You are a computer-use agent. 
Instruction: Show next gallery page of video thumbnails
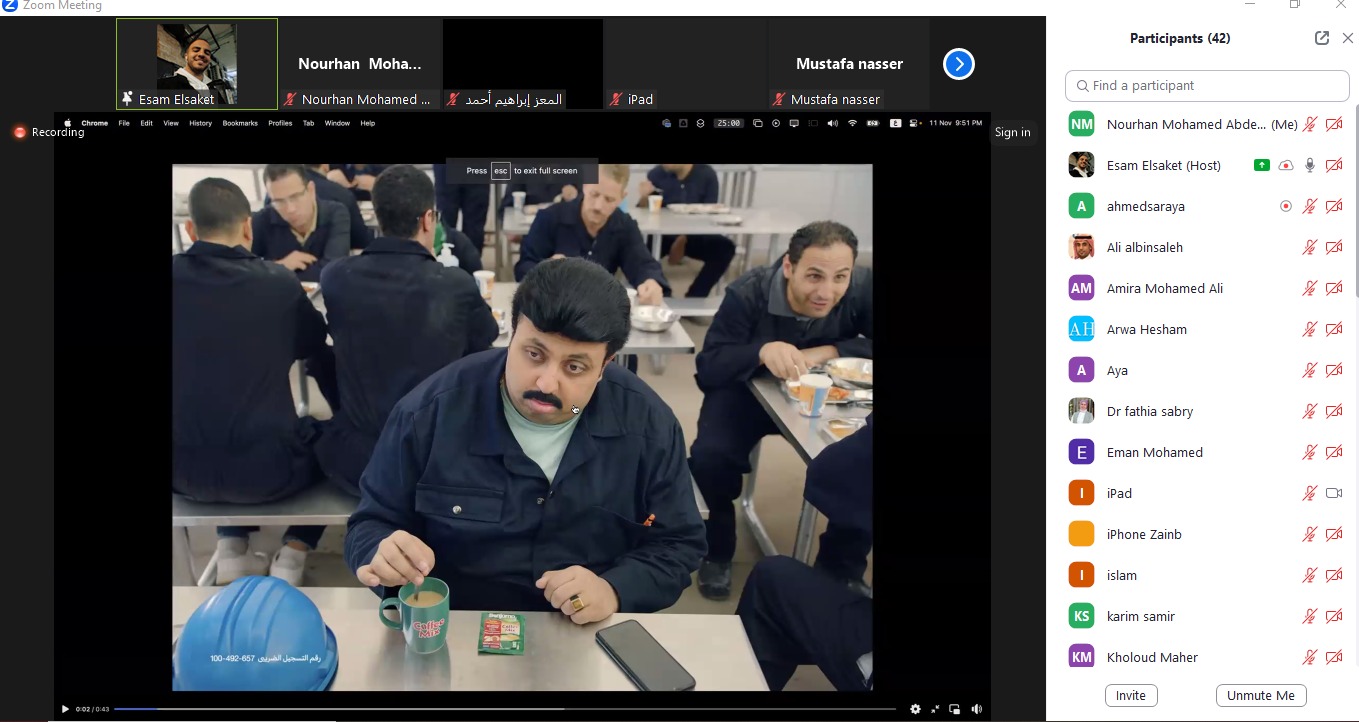tap(958, 64)
